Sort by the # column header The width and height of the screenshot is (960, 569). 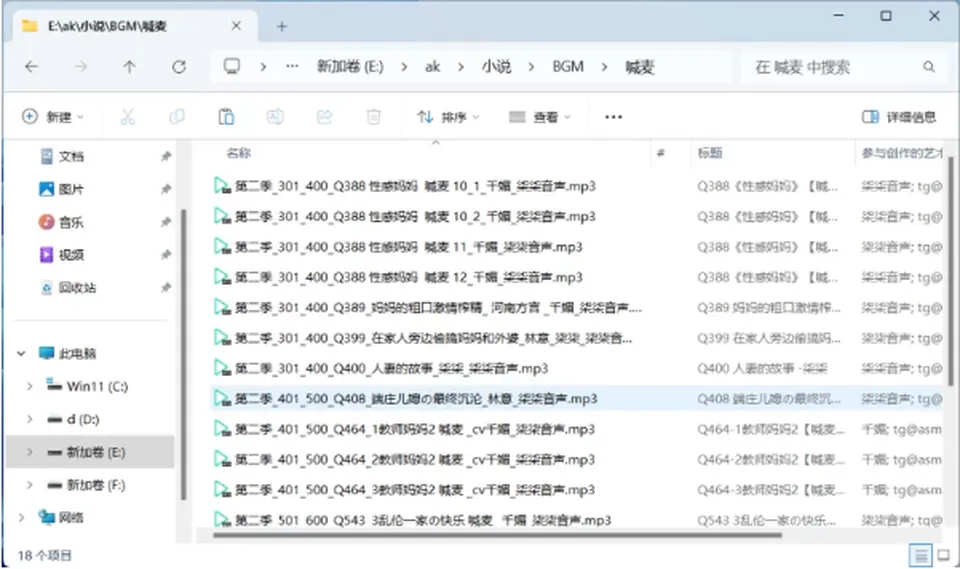coord(660,153)
